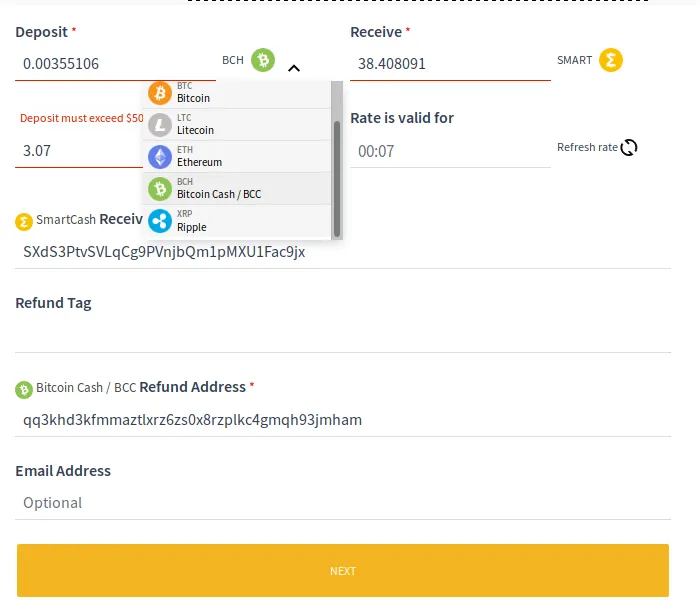Choose the LTC Litecoin option

237,125
